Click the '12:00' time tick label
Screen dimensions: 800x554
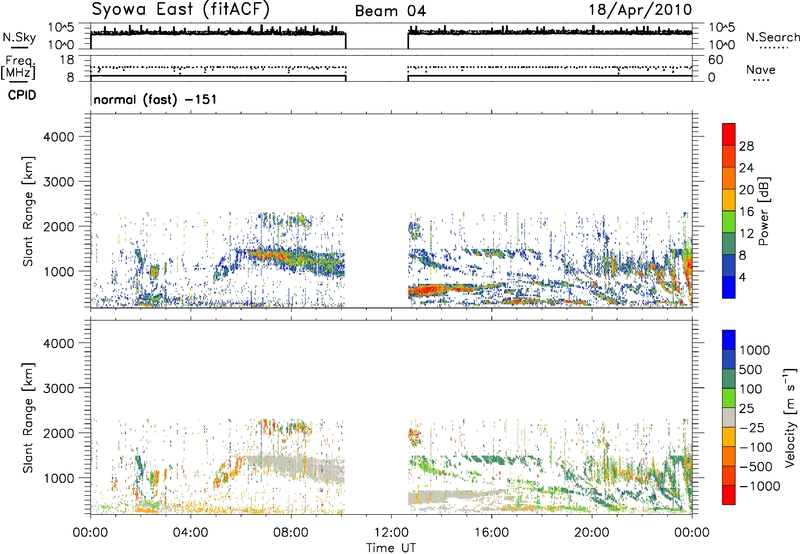(x=391, y=533)
